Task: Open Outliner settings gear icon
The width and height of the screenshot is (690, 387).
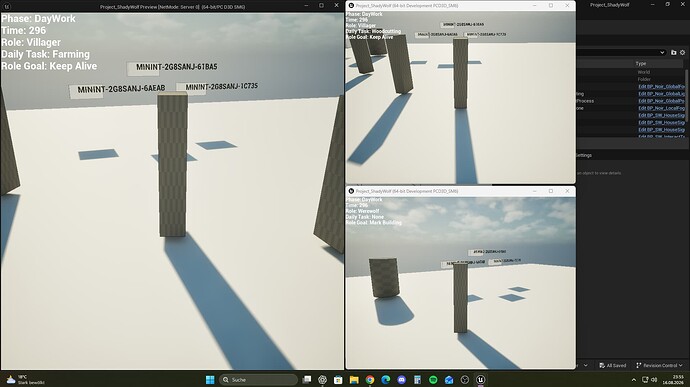Action: point(683,52)
